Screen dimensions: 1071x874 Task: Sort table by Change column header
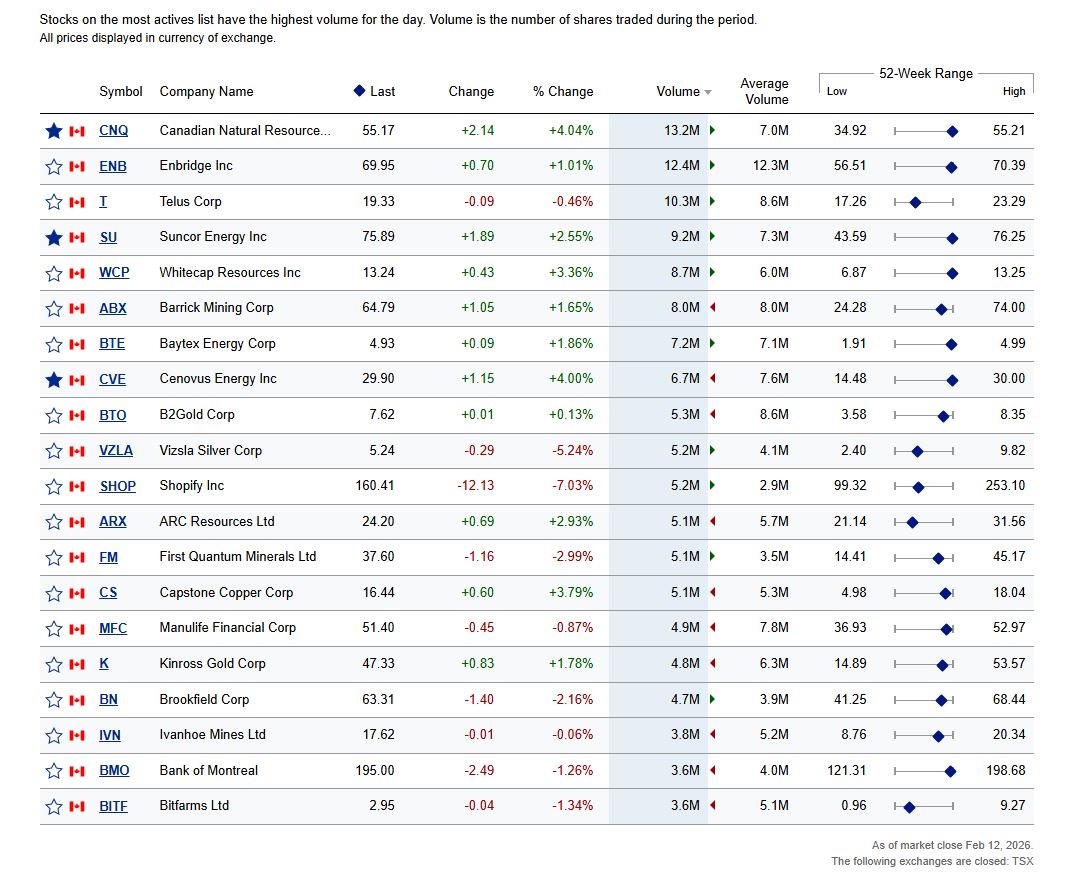click(x=471, y=91)
